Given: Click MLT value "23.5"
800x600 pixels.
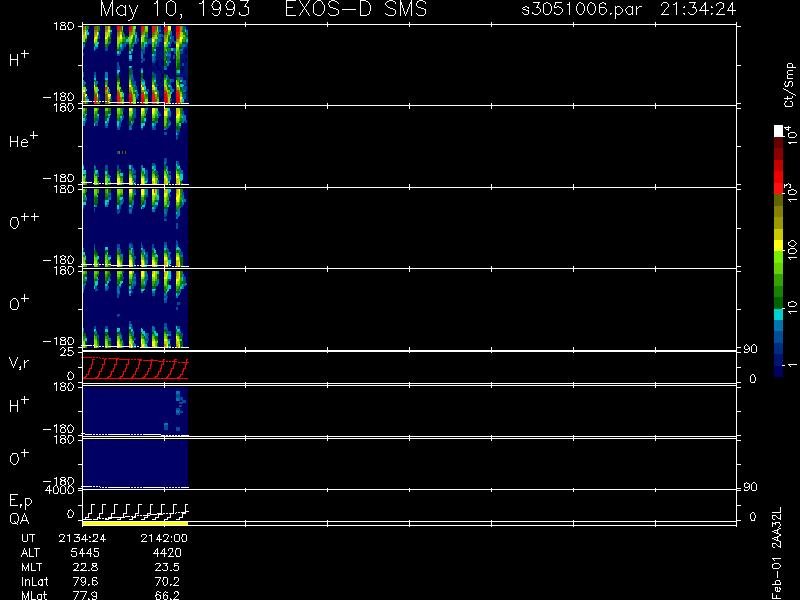Looking at the screenshot, I should pos(167,567).
